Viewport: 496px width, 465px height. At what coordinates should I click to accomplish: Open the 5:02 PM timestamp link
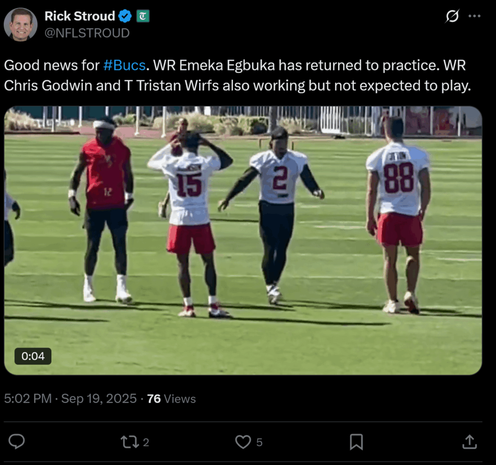pyautogui.click(x=28, y=399)
